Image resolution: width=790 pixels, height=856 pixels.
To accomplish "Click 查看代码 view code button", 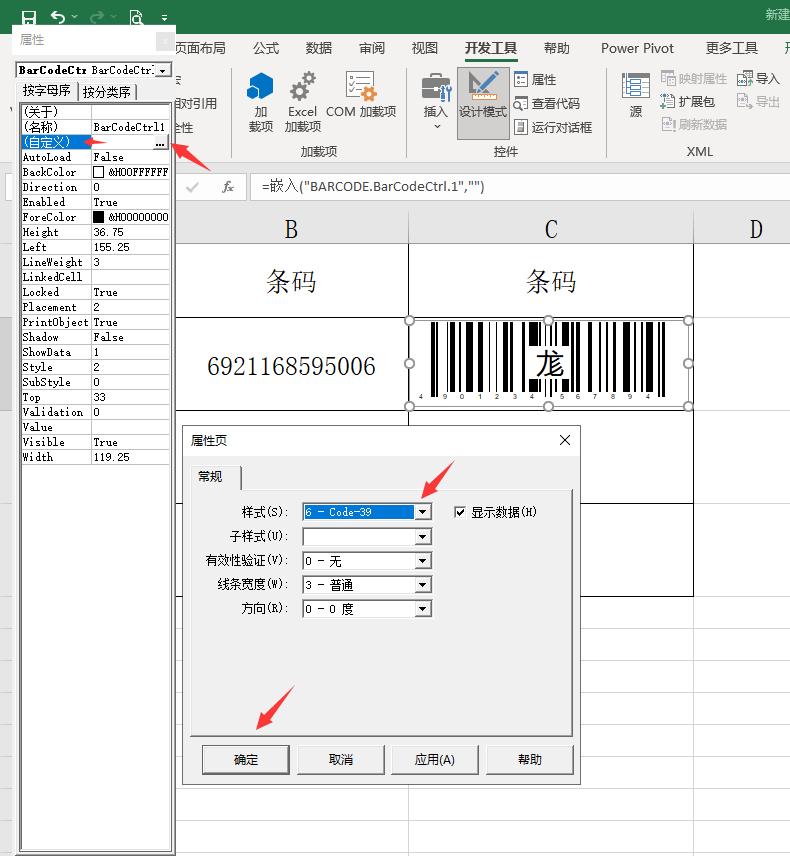I will coord(547,103).
